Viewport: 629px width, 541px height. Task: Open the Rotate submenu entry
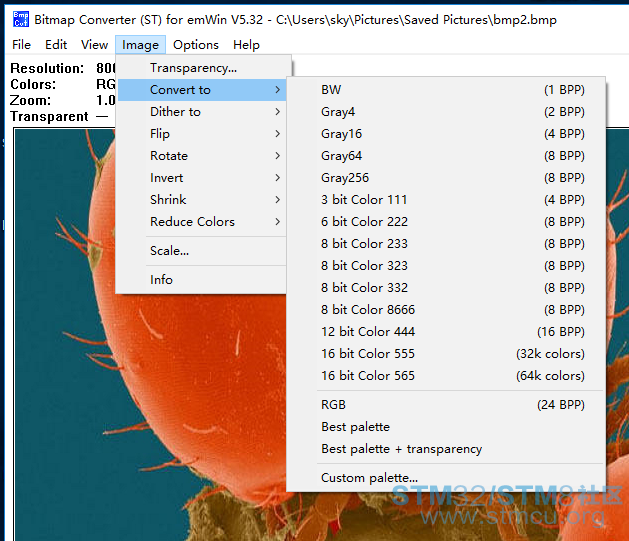202,156
